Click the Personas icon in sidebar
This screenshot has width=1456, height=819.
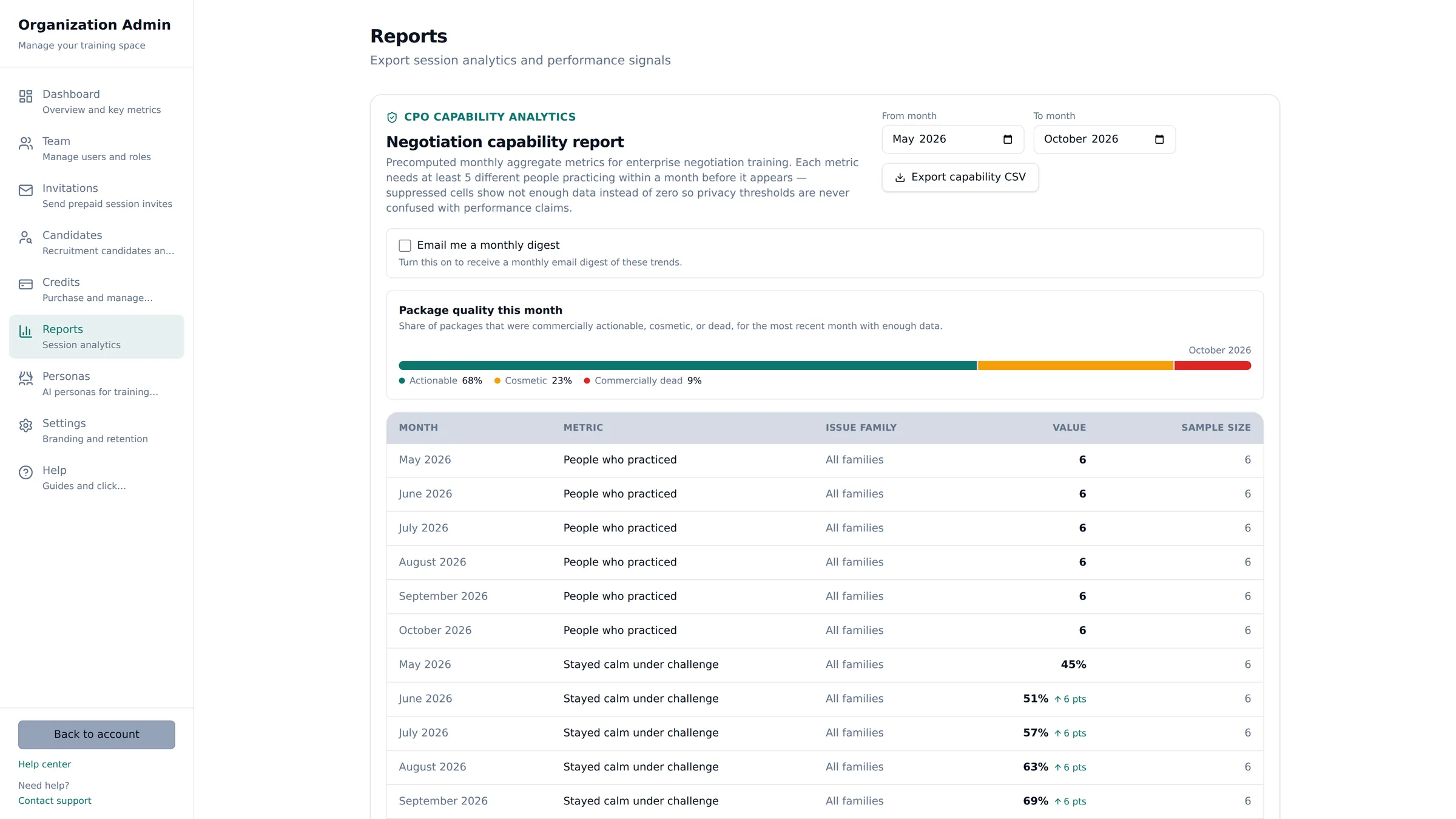25,379
